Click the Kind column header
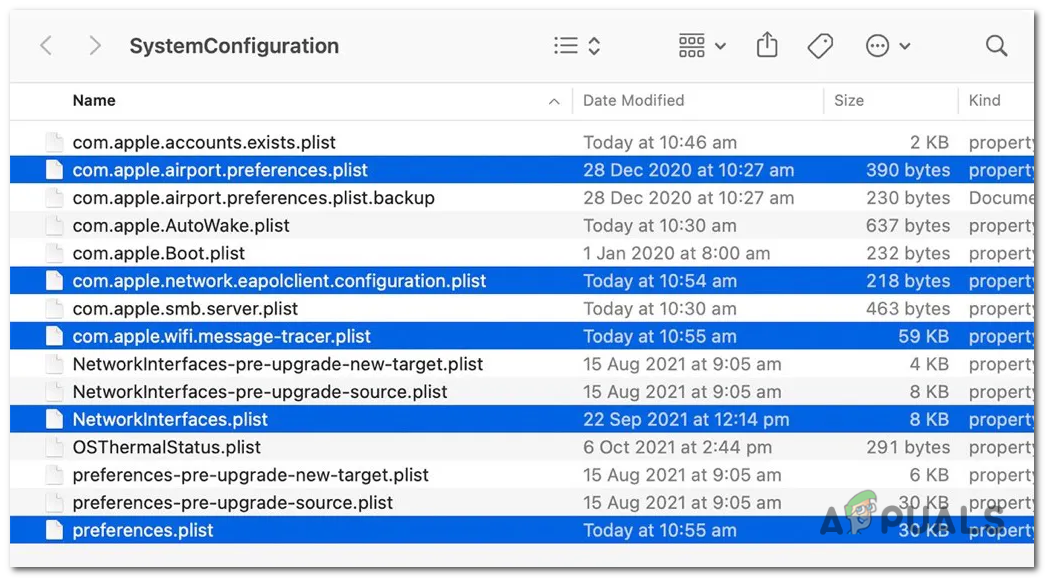This screenshot has height=578, width=1045. 984,101
